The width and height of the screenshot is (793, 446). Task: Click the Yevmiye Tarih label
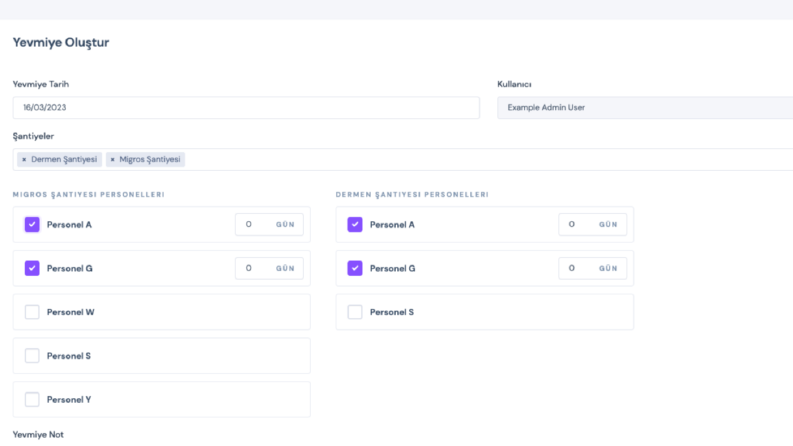(x=40, y=84)
